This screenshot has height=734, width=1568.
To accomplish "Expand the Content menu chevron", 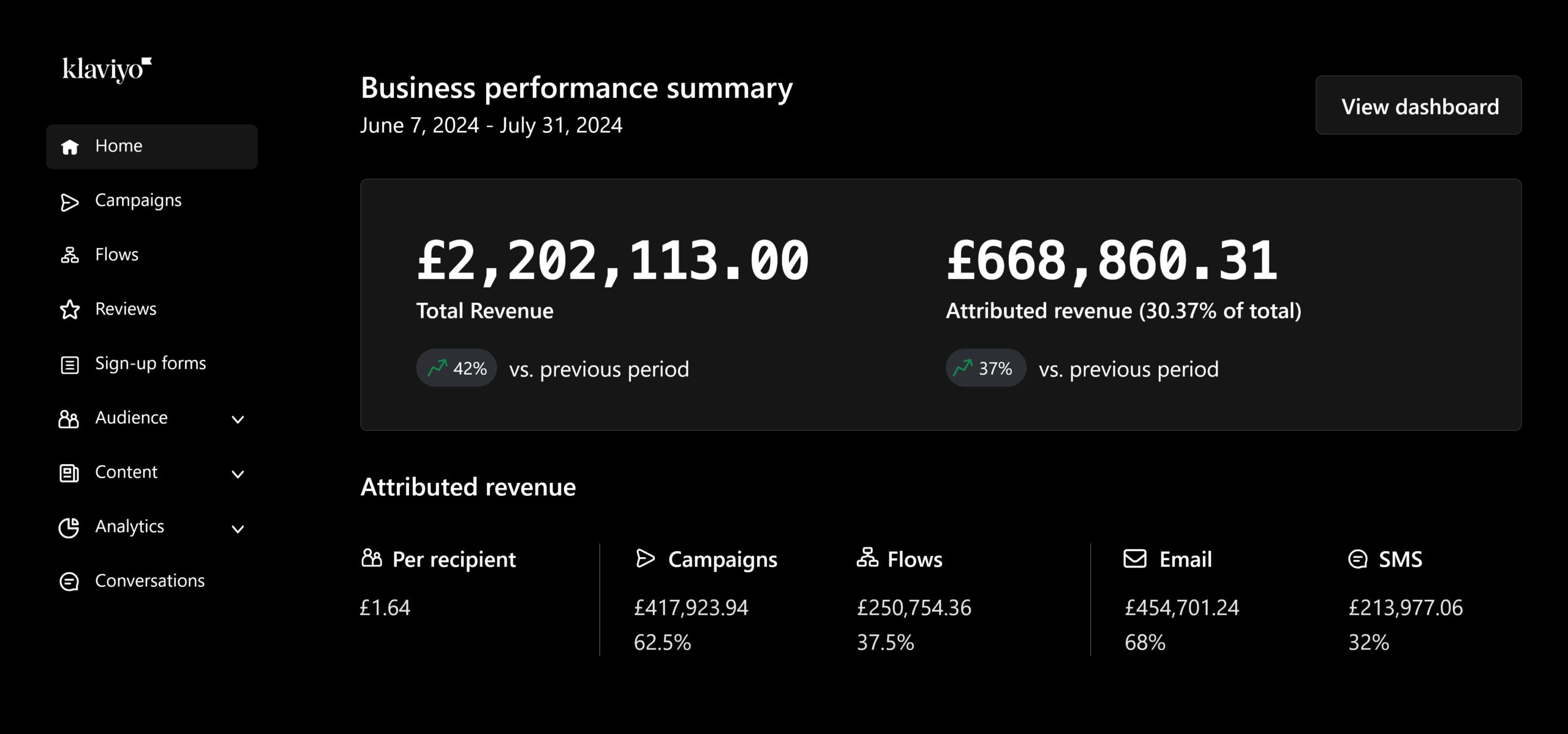I will point(238,474).
